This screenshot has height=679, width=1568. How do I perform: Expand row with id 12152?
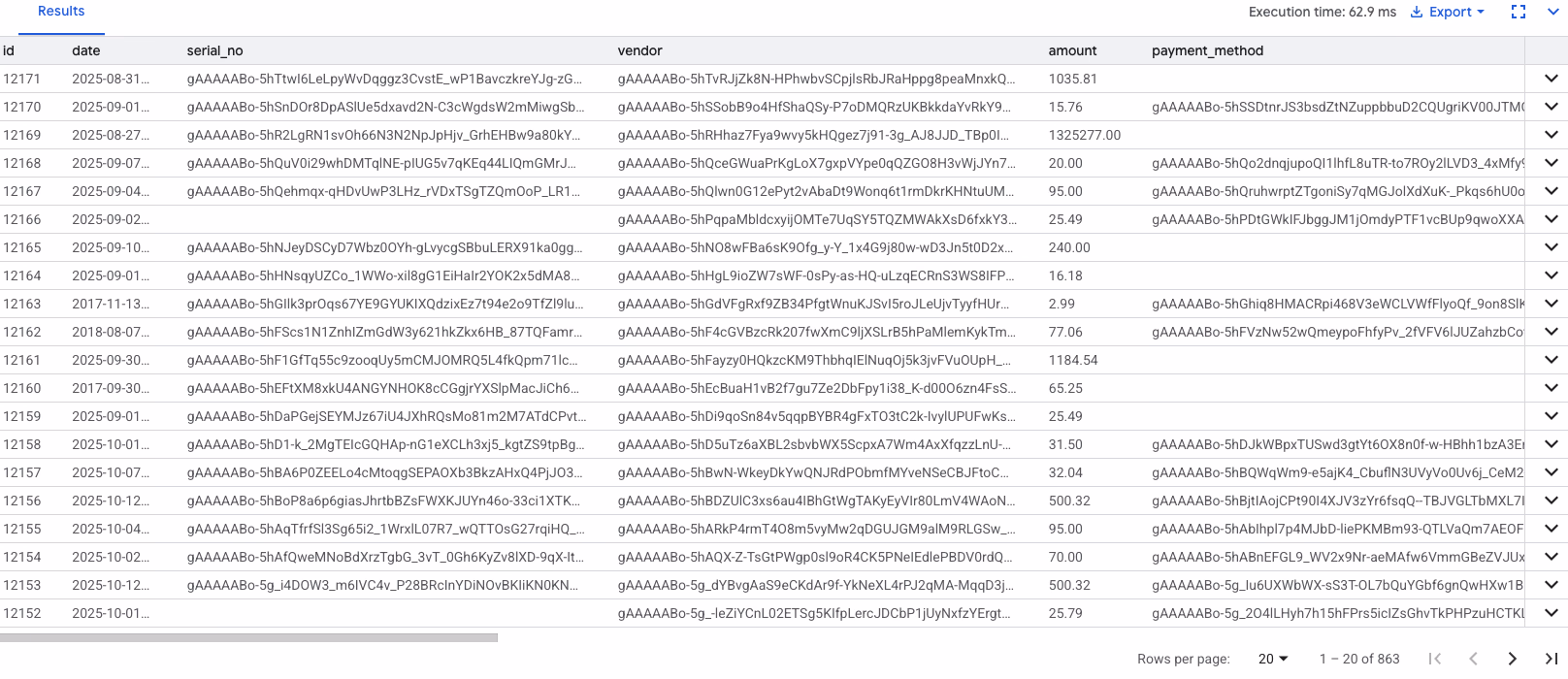1551,613
